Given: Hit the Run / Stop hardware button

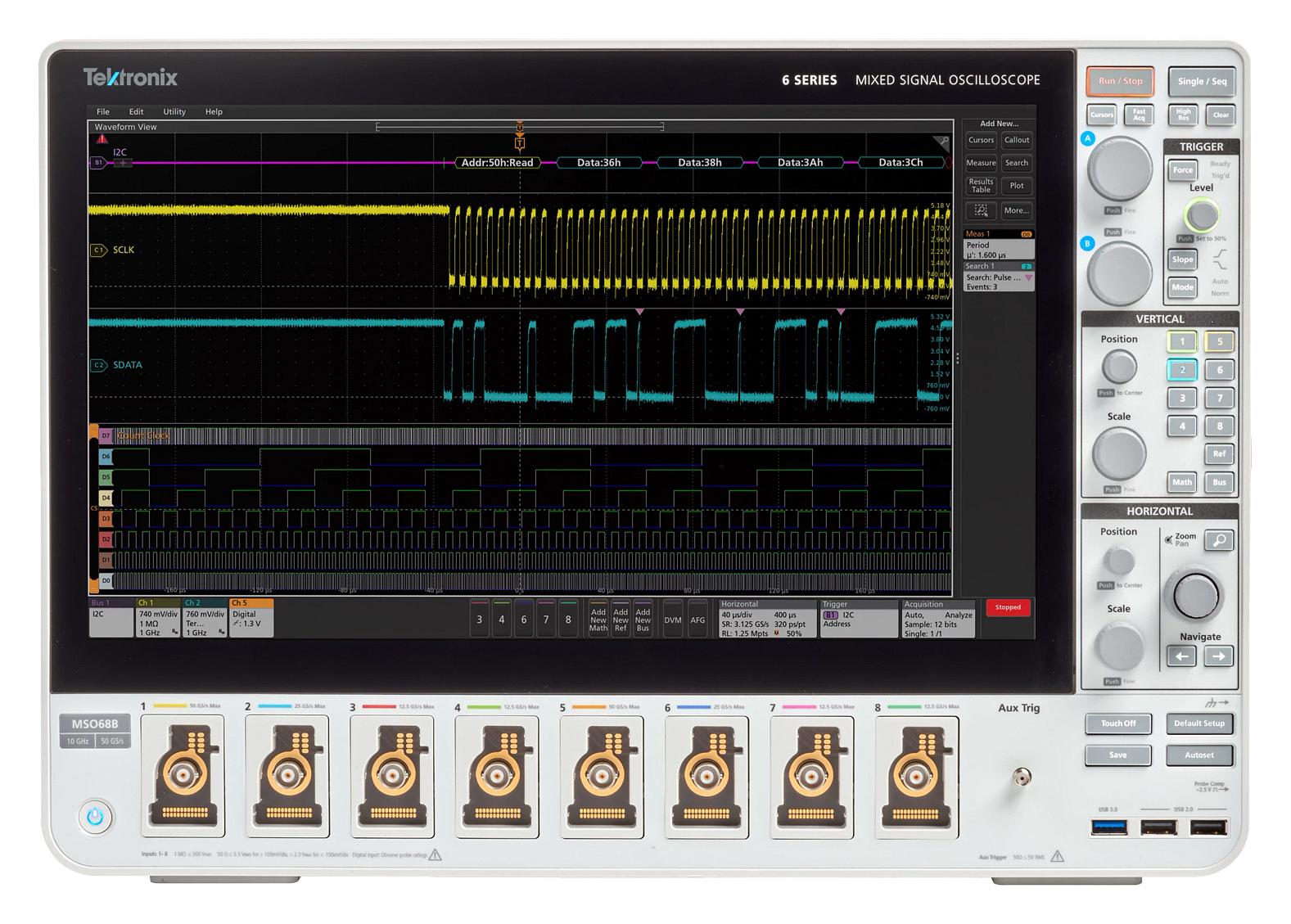Looking at the screenshot, I should (1120, 81).
